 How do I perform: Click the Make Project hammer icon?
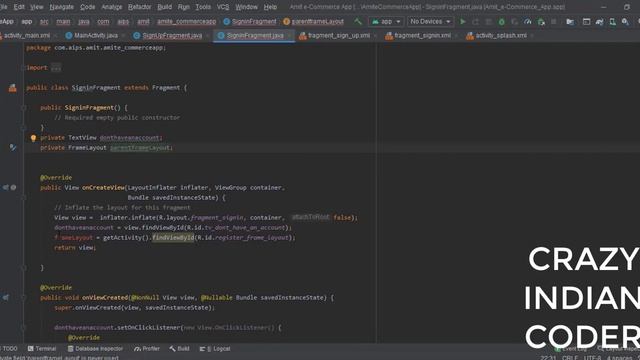coord(358,22)
